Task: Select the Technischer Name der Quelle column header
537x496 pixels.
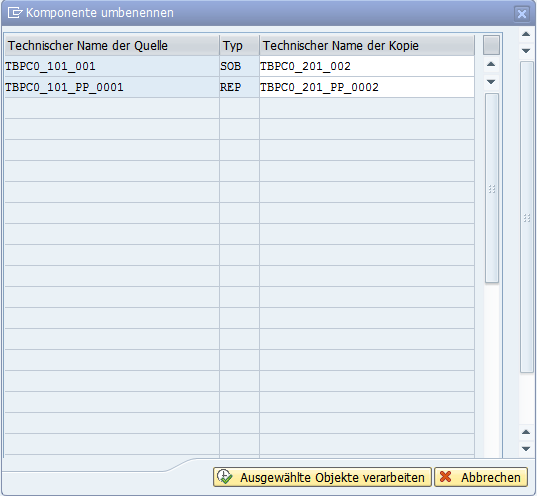Action: (x=112, y=45)
